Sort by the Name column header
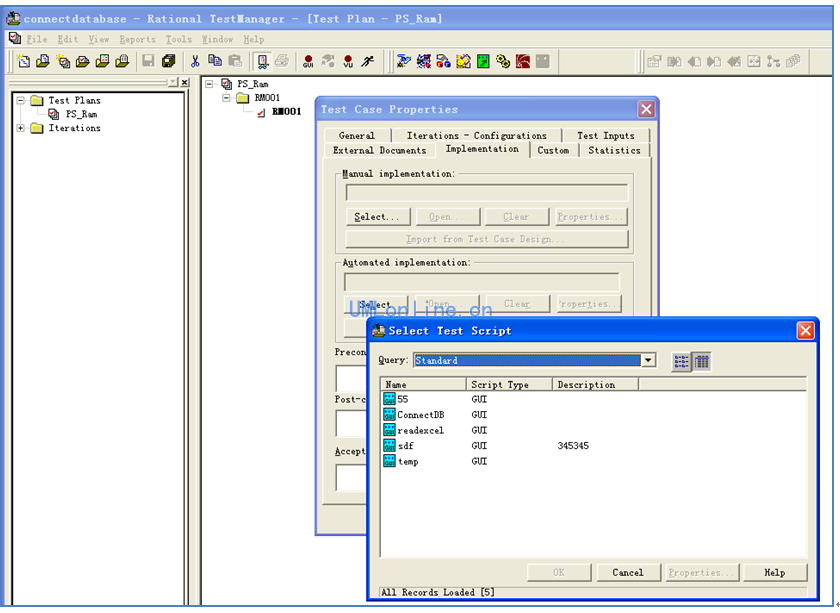The width and height of the screenshot is (840, 613). point(423,384)
